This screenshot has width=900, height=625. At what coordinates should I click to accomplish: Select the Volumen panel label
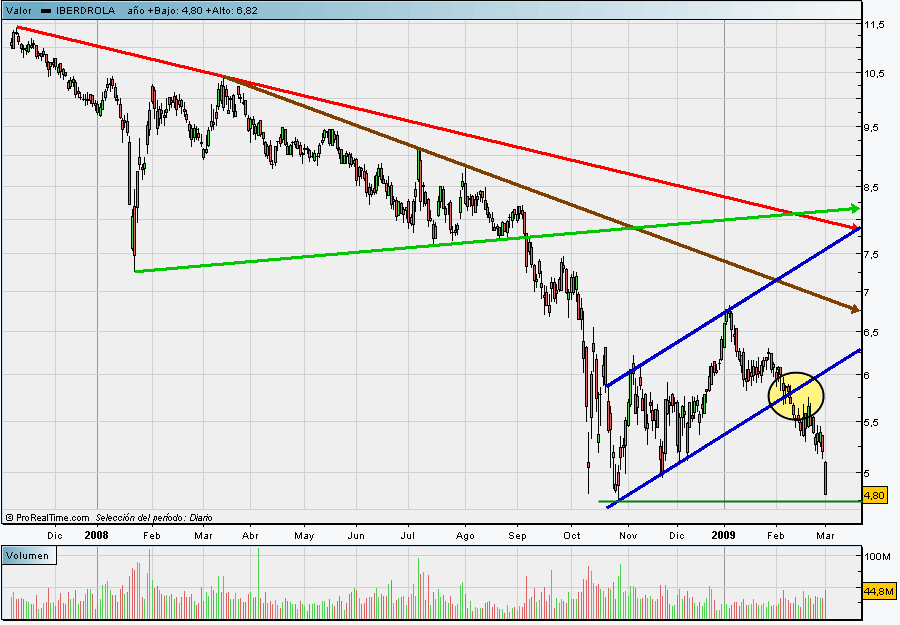[28, 556]
